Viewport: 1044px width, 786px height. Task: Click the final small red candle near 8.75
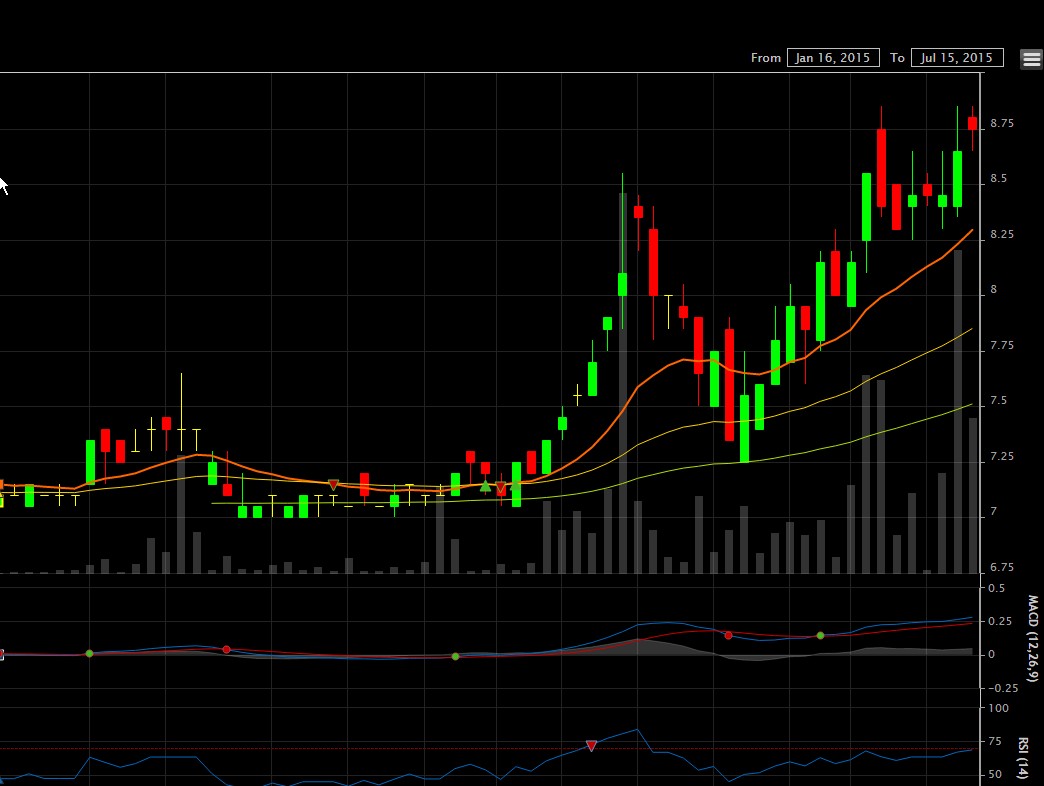tap(972, 123)
